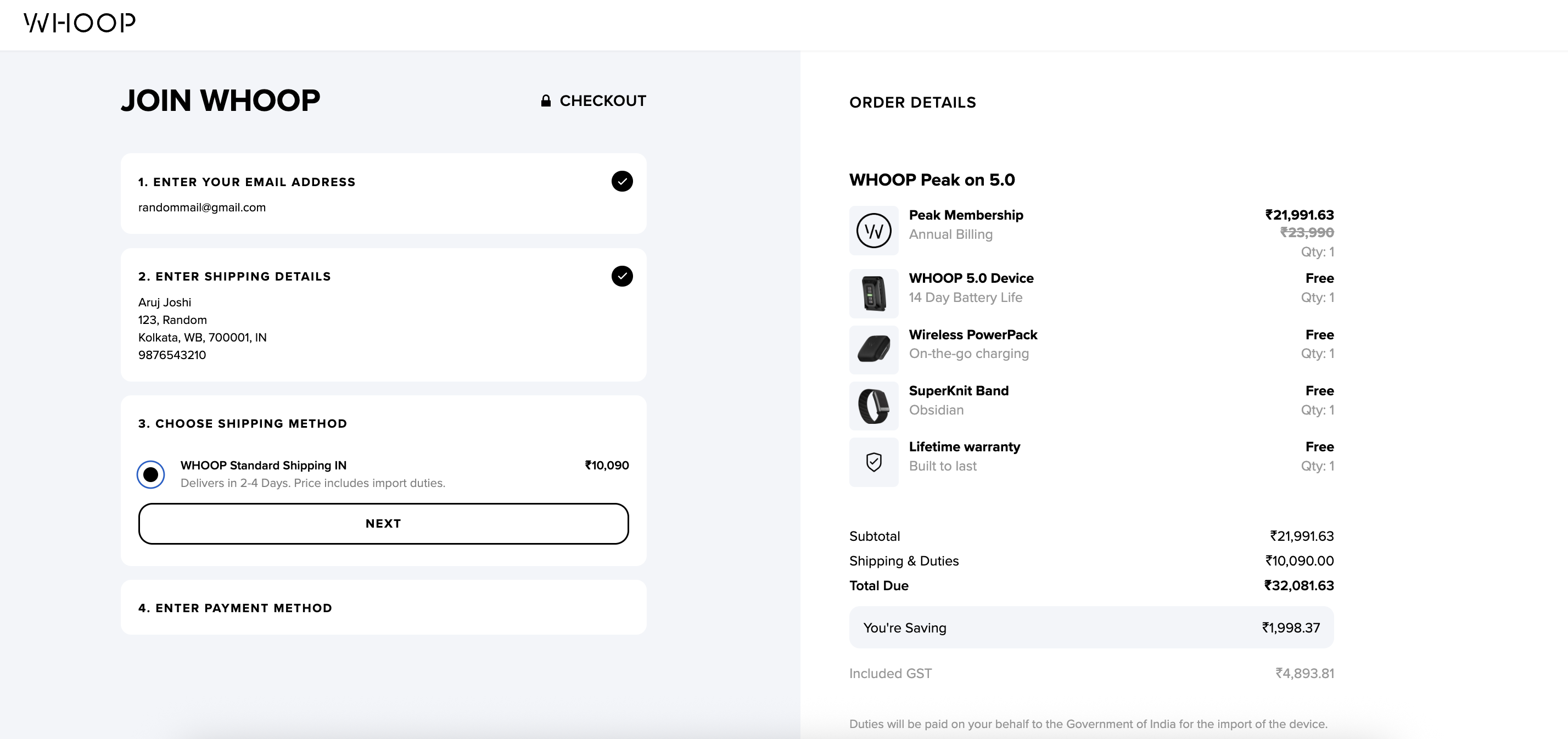
Task: Click the You're Saving banner
Action: click(x=1091, y=628)
